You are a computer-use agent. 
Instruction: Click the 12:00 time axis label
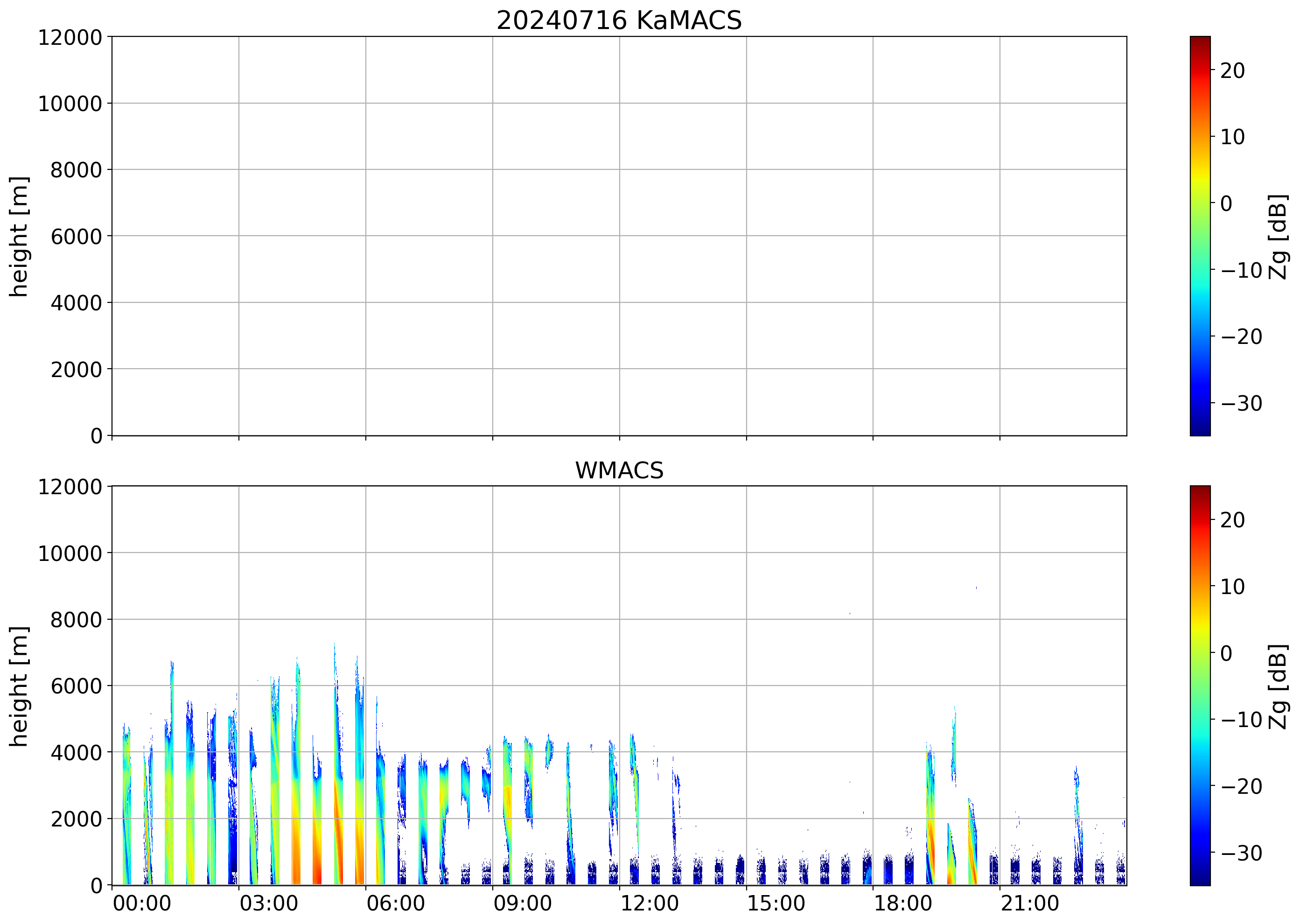[x=649, y=903]
